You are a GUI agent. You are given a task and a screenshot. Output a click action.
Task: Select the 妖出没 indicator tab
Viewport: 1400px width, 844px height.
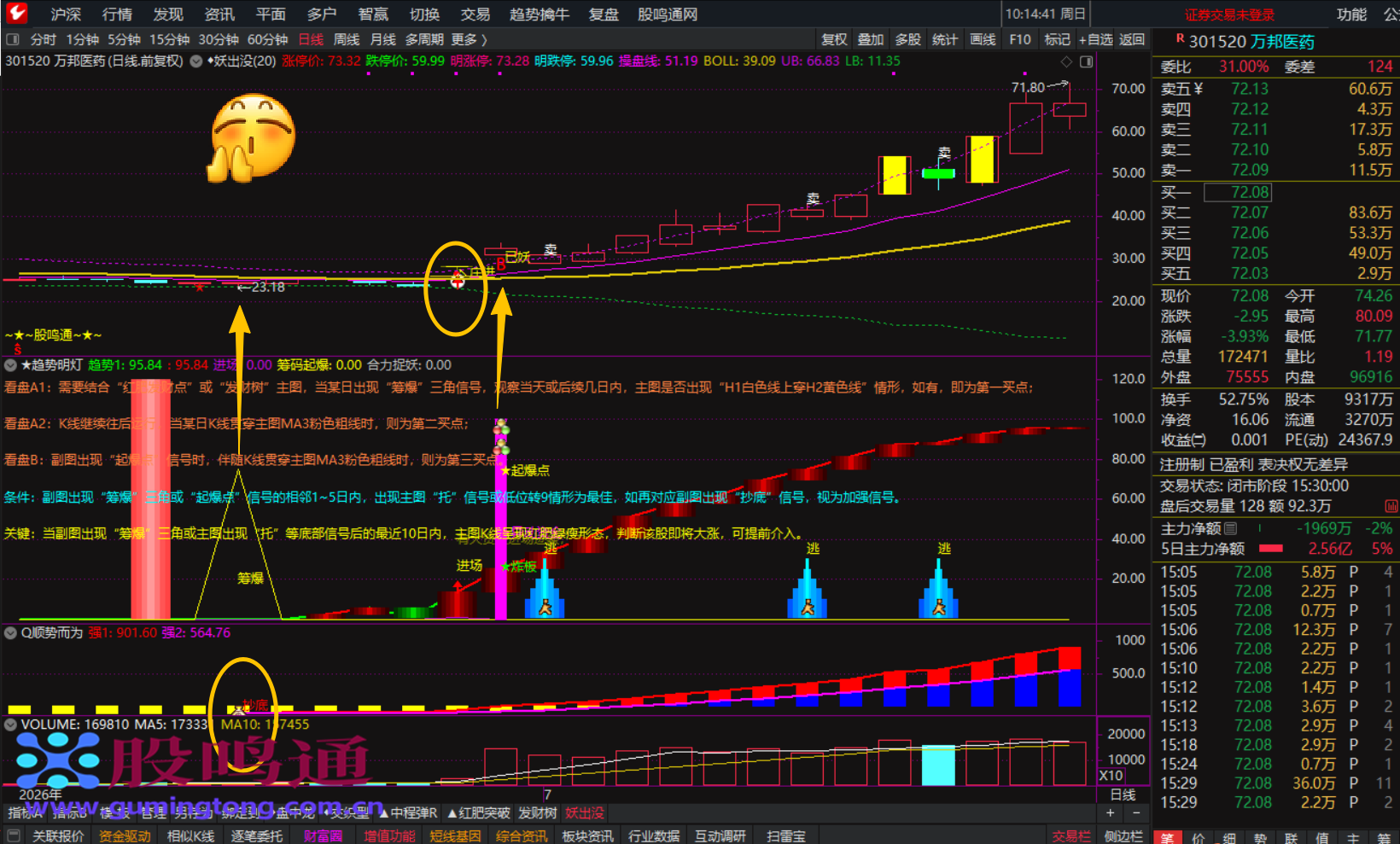point(585,813)
